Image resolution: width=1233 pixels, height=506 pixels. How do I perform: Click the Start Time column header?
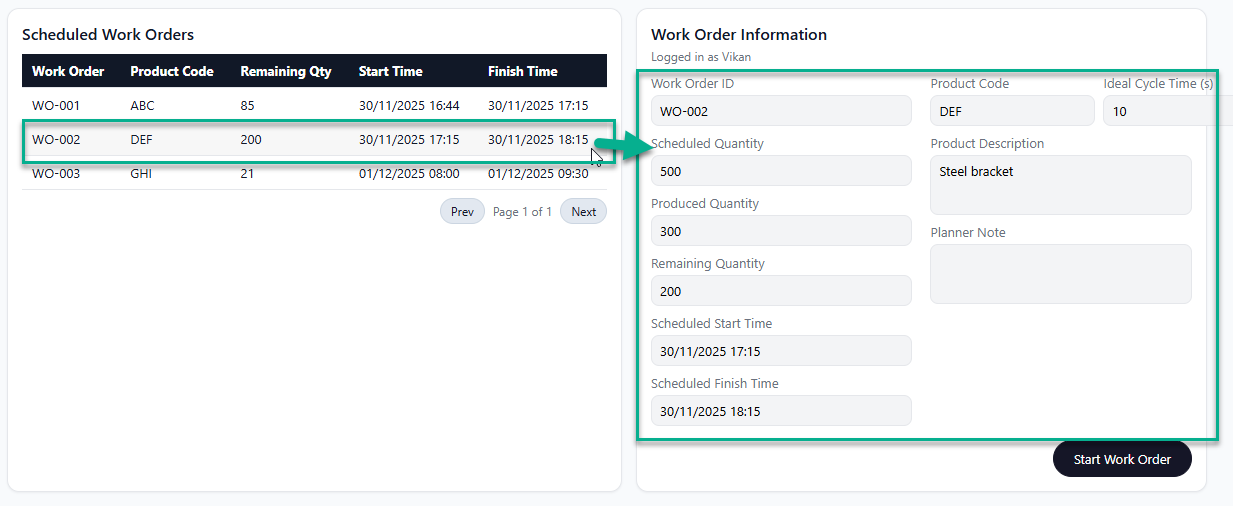[390, 71]
